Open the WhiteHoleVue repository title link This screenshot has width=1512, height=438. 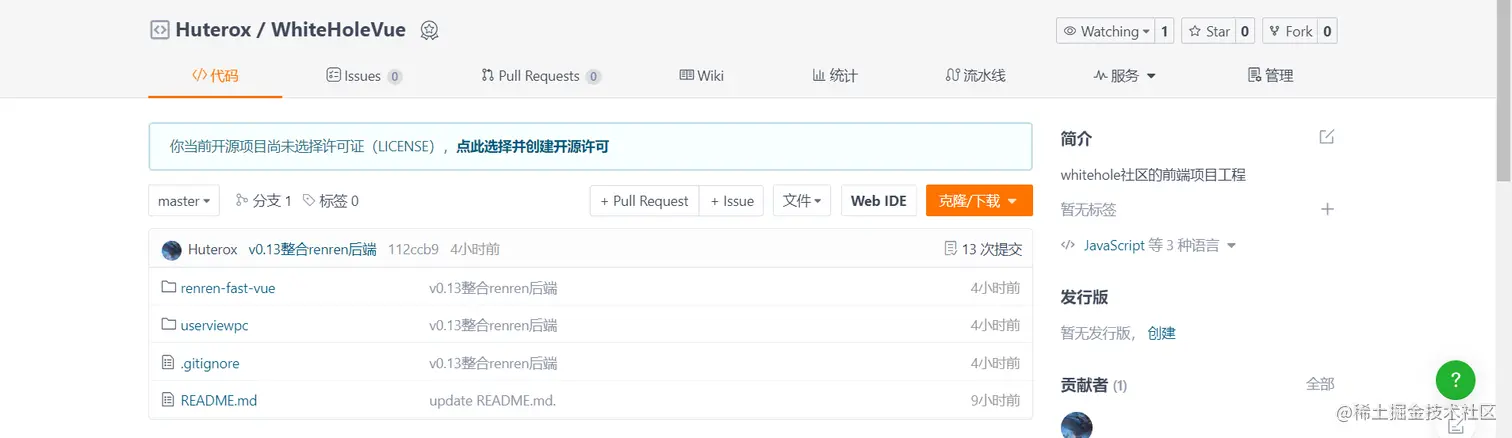(x=338, y=30)
